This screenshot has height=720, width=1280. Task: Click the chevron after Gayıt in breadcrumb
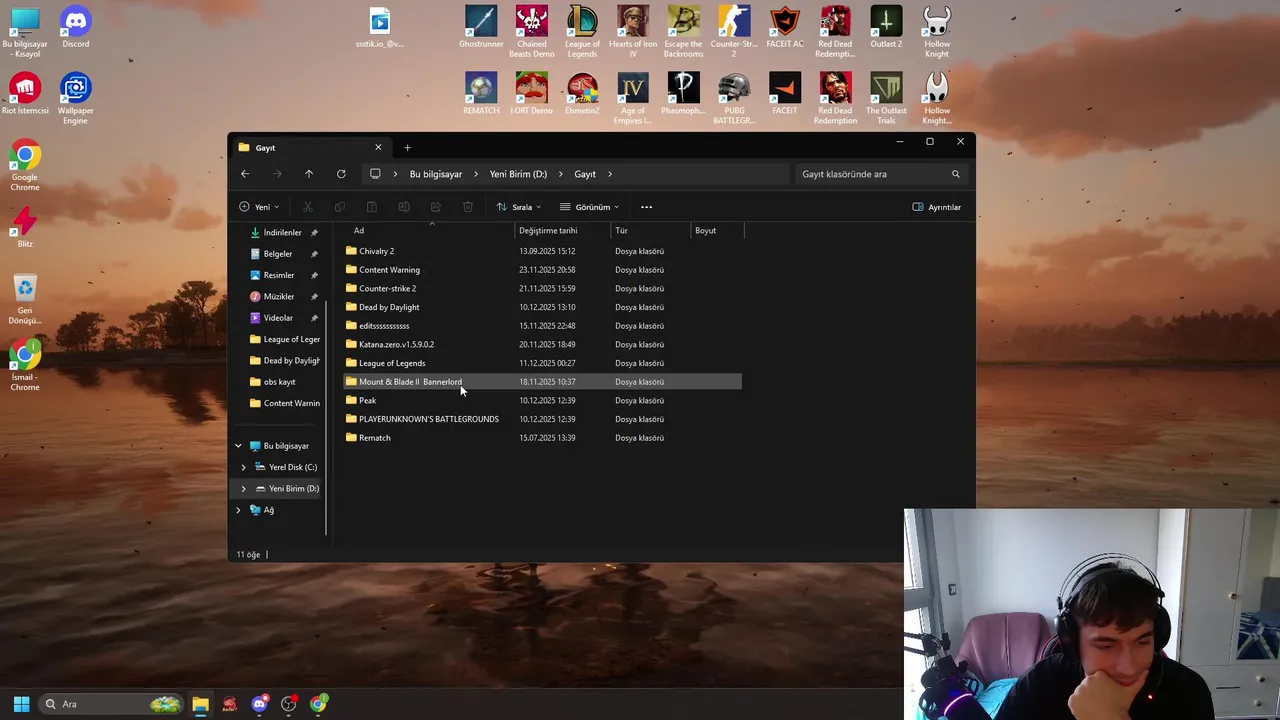pyautogui.click(x=609, y=174)
